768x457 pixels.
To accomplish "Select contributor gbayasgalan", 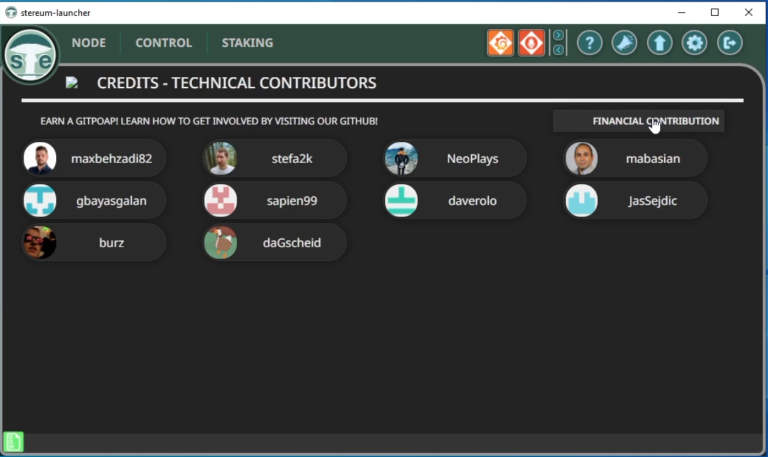I will [x=94, y=201].
